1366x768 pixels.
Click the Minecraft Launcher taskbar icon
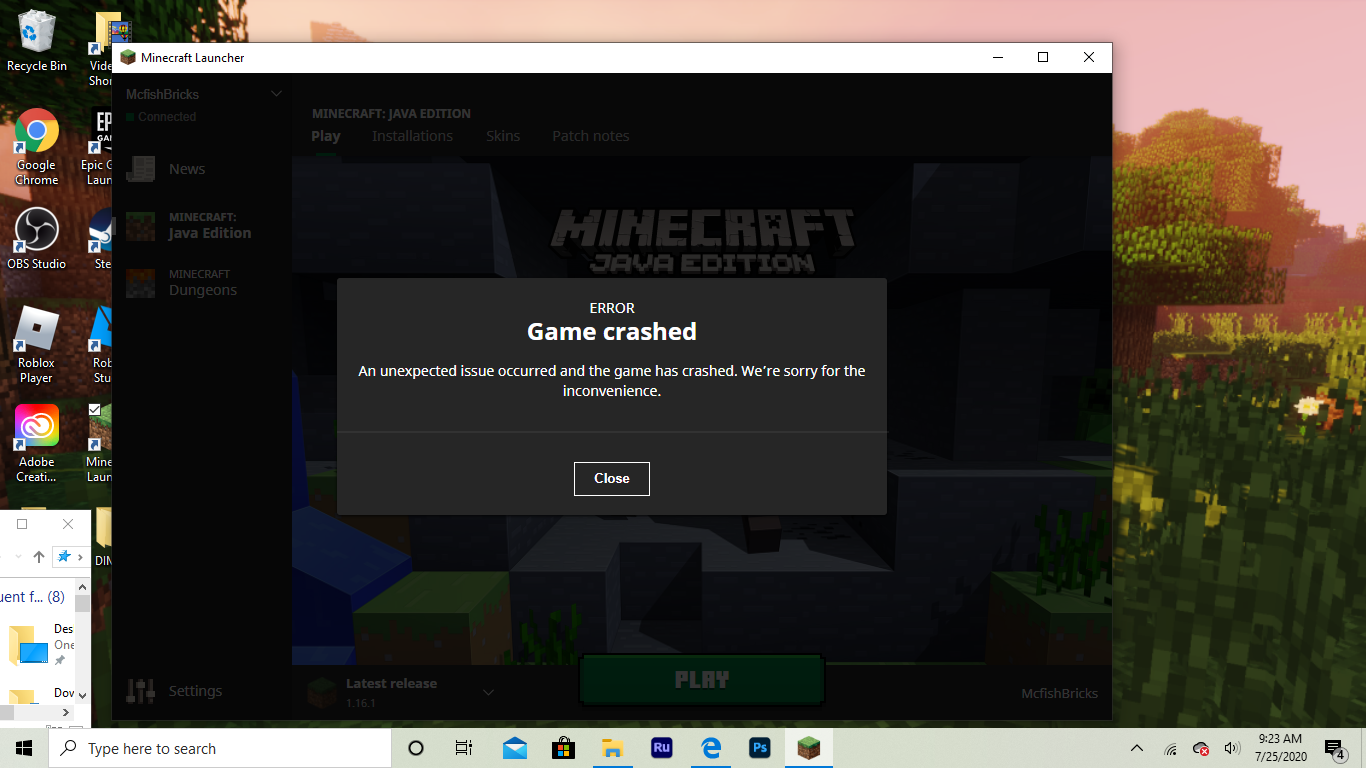(809, 748)
